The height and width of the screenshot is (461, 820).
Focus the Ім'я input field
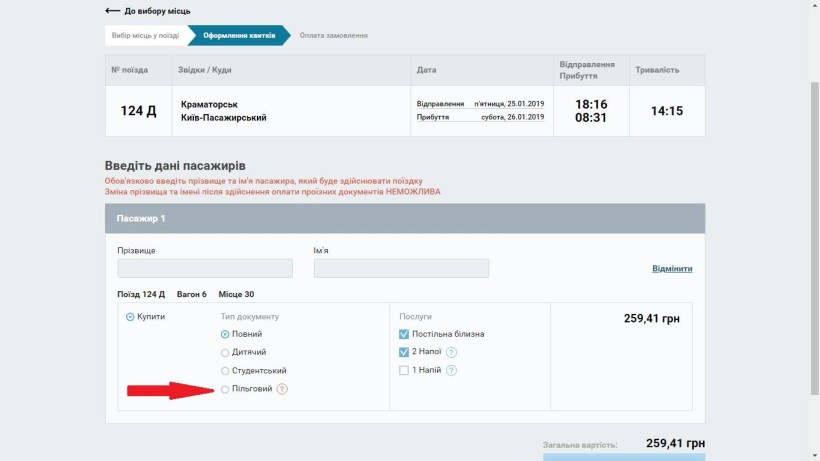coord(401,268)
